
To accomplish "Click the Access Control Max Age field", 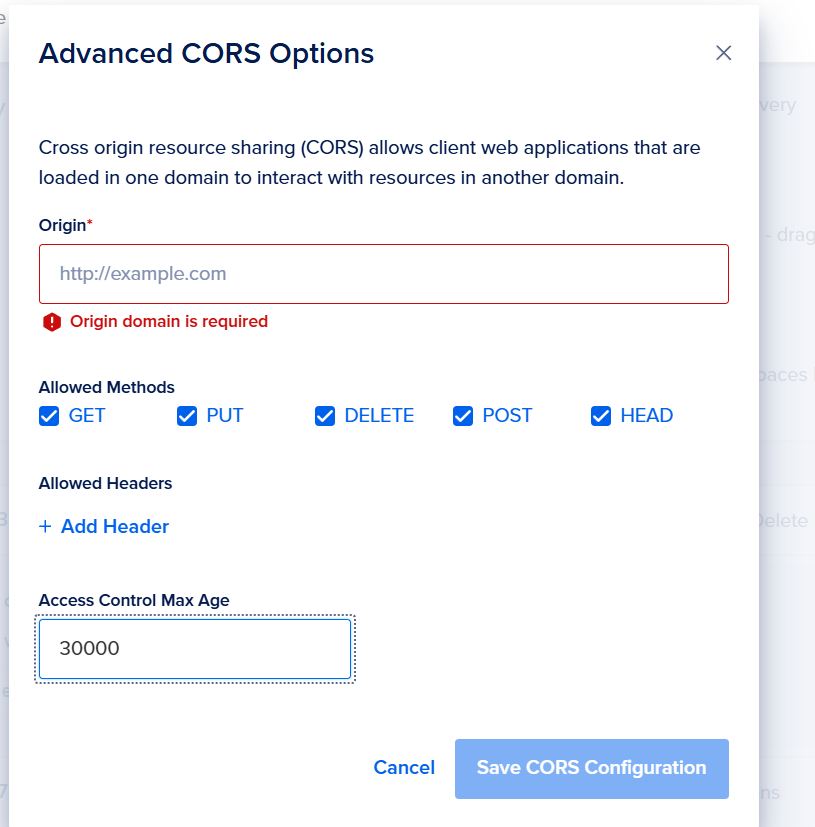I will point(195,649).
